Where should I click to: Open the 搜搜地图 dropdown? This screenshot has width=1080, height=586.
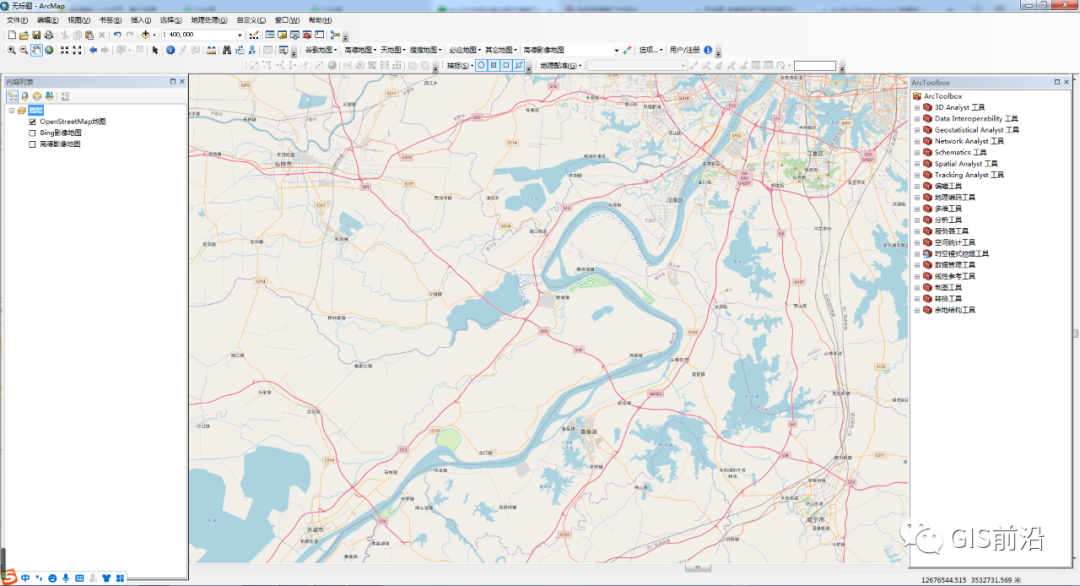point(426,50)
